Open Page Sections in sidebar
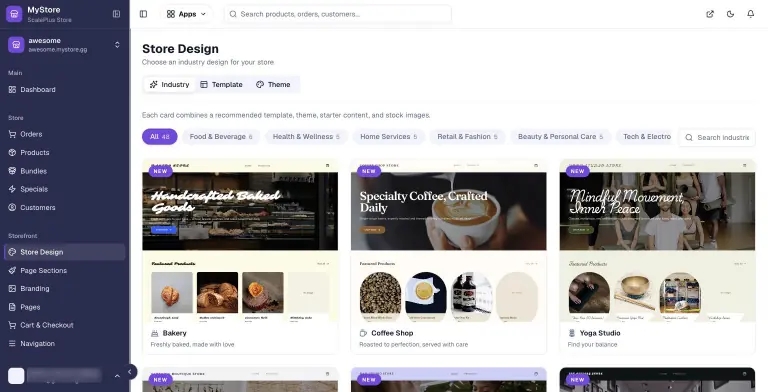 point(65,270)
